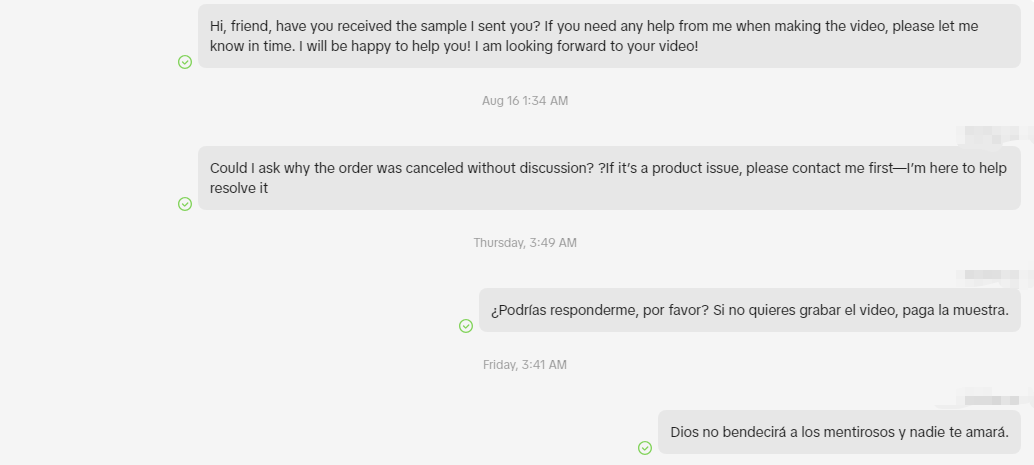Select the "Hi, friend, have you received" message bubble
This screenshot has width=1034, height=465.
point(609,35)
